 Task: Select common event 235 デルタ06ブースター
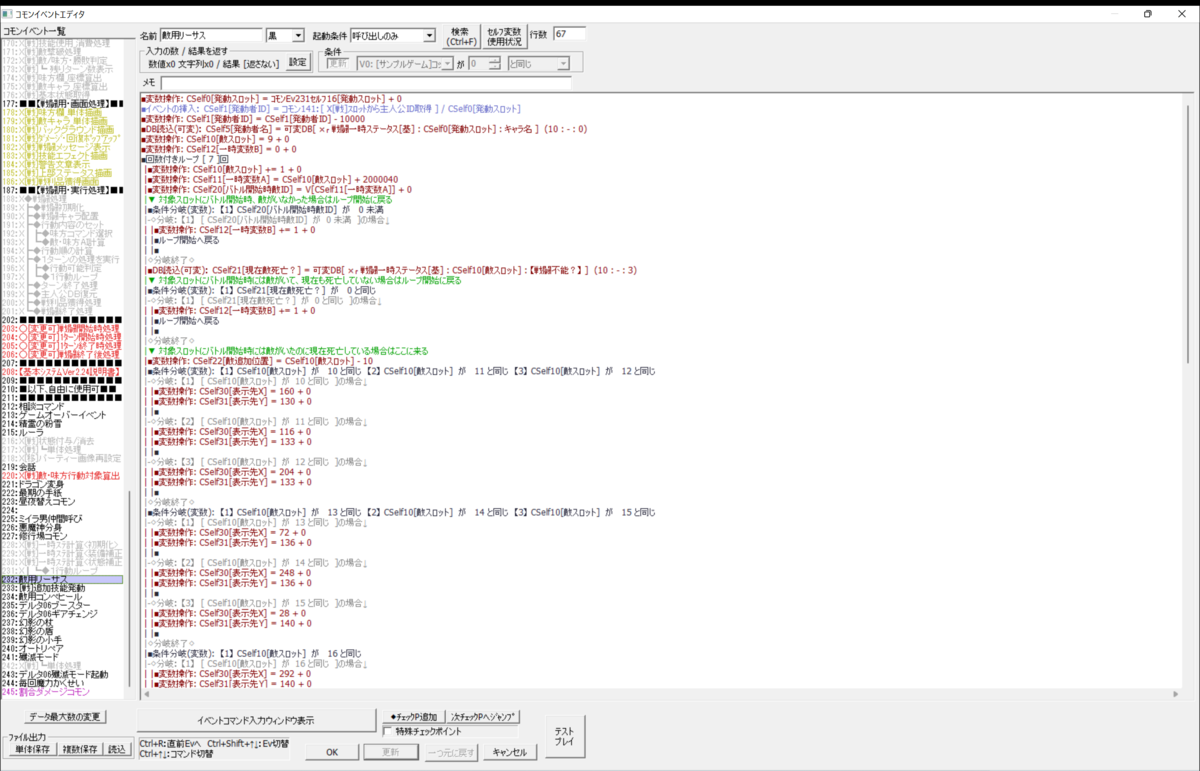coord(63,606)
